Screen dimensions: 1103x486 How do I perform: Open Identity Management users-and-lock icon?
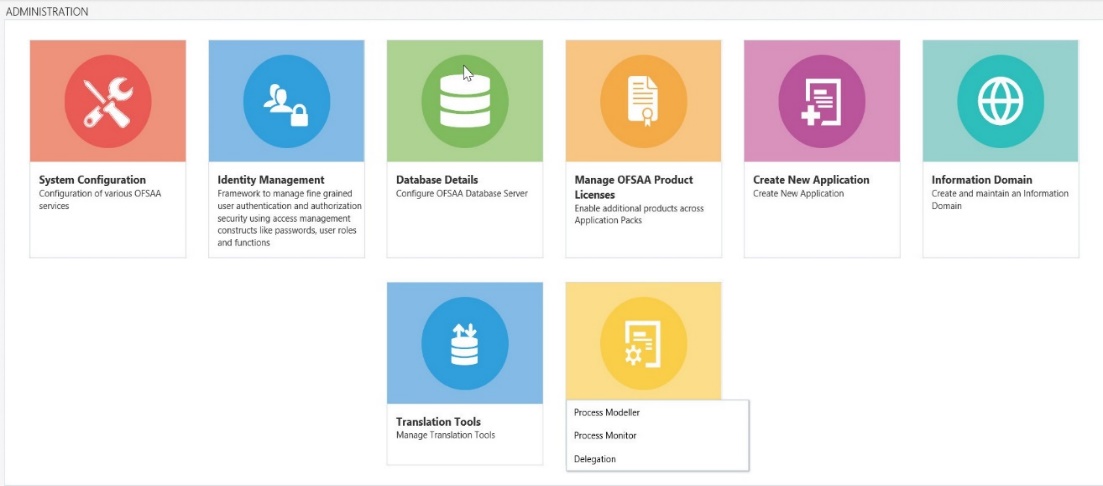(286, 101)
